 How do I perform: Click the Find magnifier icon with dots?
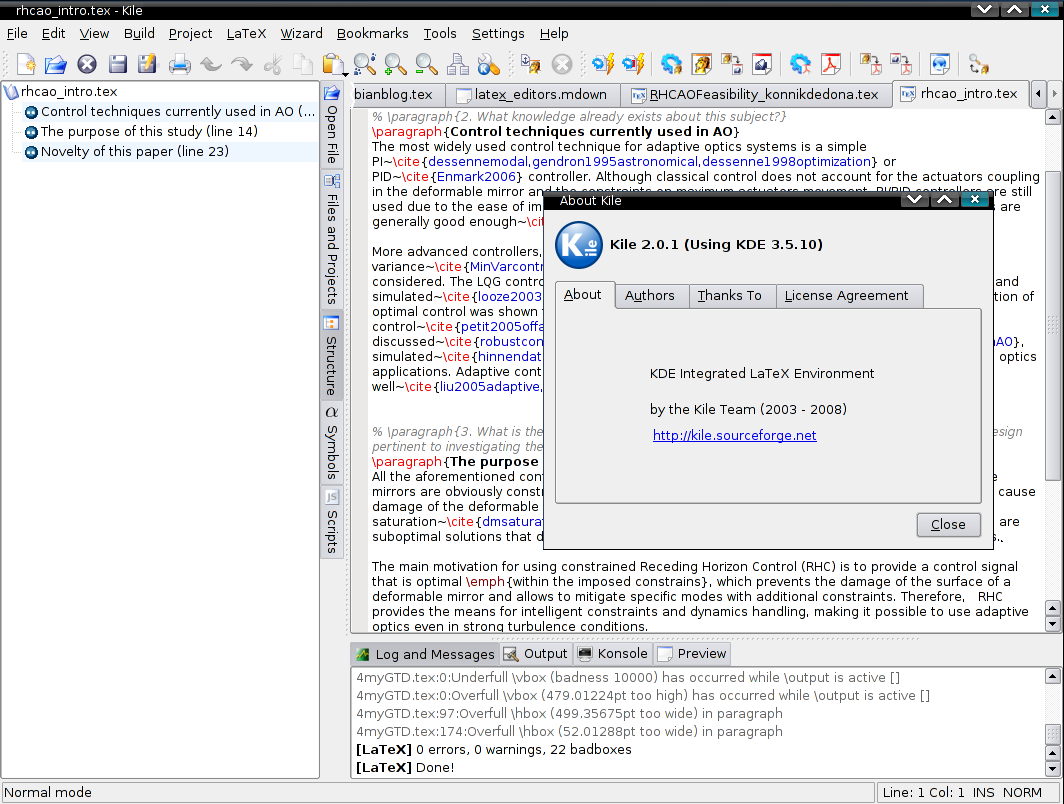click(364, 64)
